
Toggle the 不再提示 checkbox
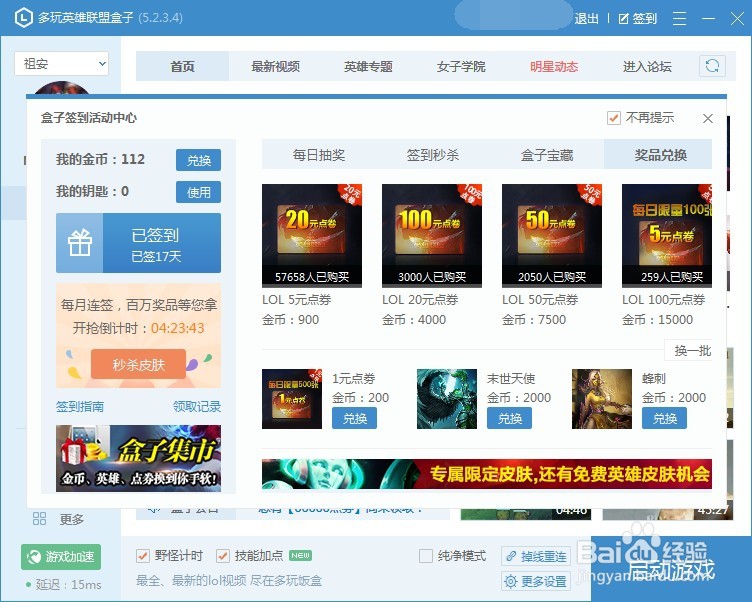pyautogui.click(x=613, y=118)
